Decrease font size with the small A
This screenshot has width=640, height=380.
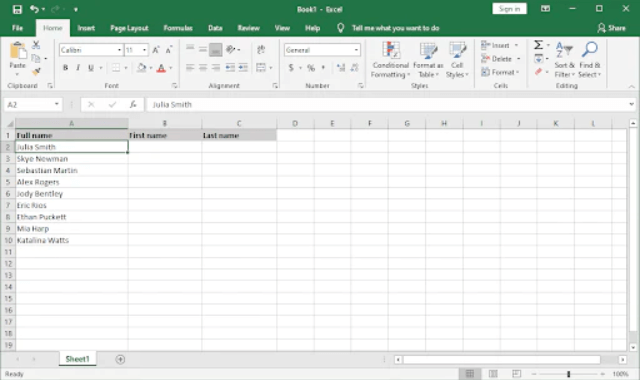tap(169, 50)
